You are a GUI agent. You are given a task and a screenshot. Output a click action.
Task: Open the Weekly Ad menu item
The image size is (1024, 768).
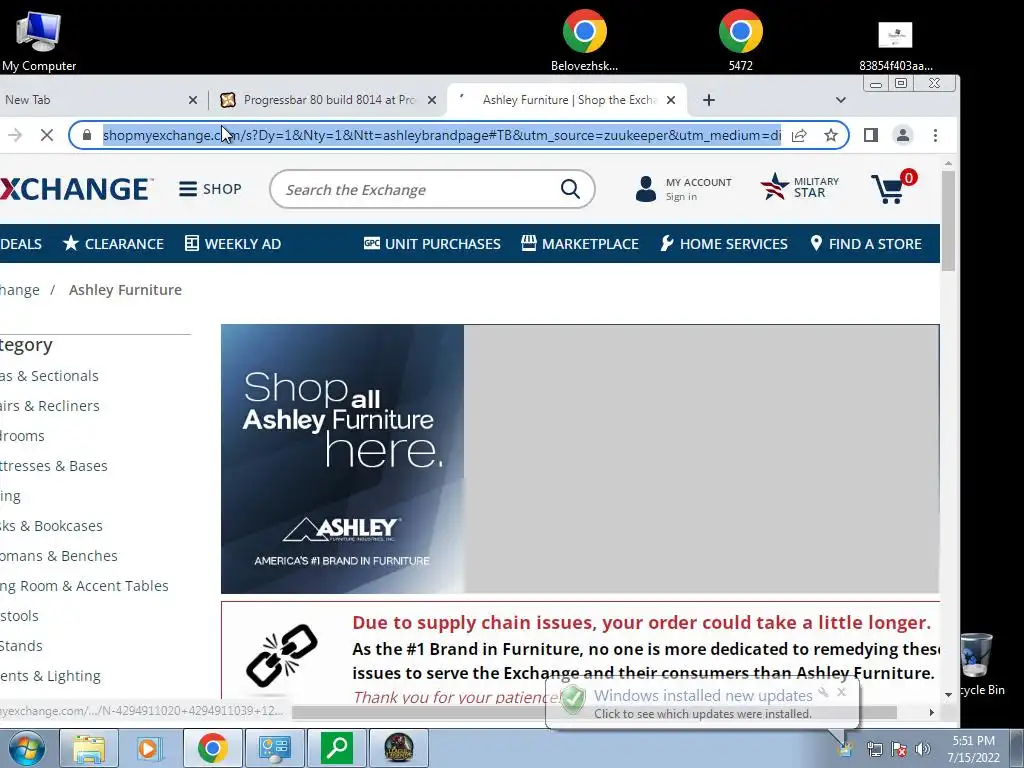(233, 244)
